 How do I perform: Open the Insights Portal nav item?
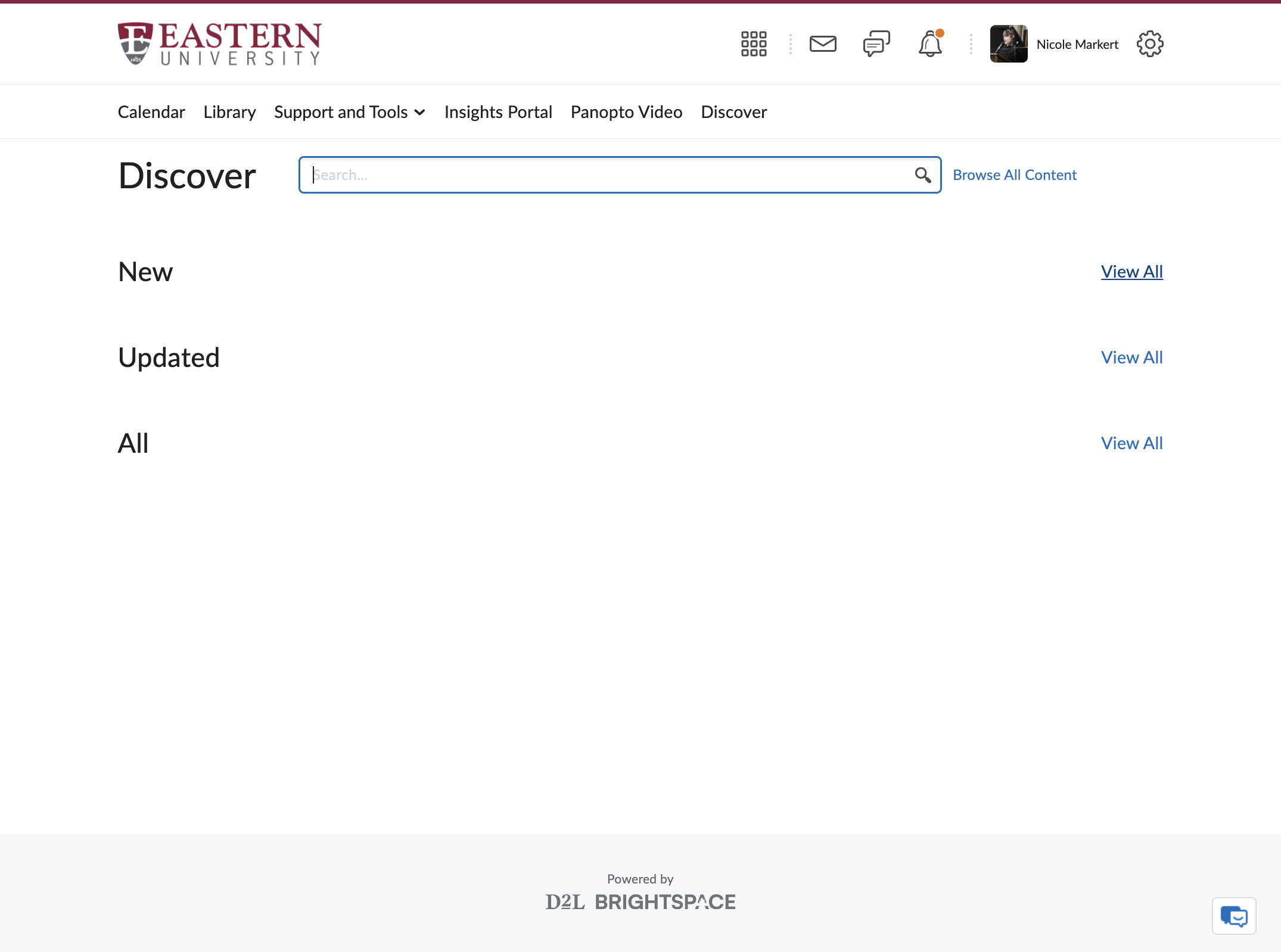498,112
